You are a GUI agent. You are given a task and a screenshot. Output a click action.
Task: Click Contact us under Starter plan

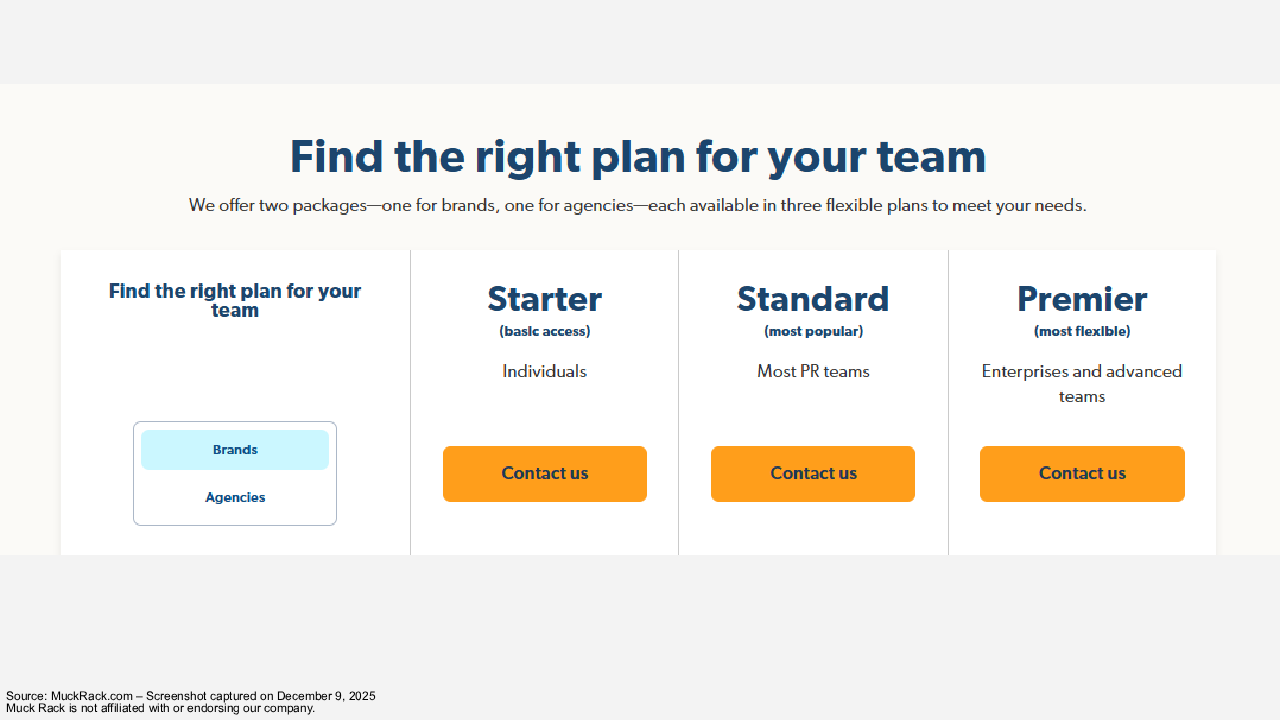click(545, 474)
